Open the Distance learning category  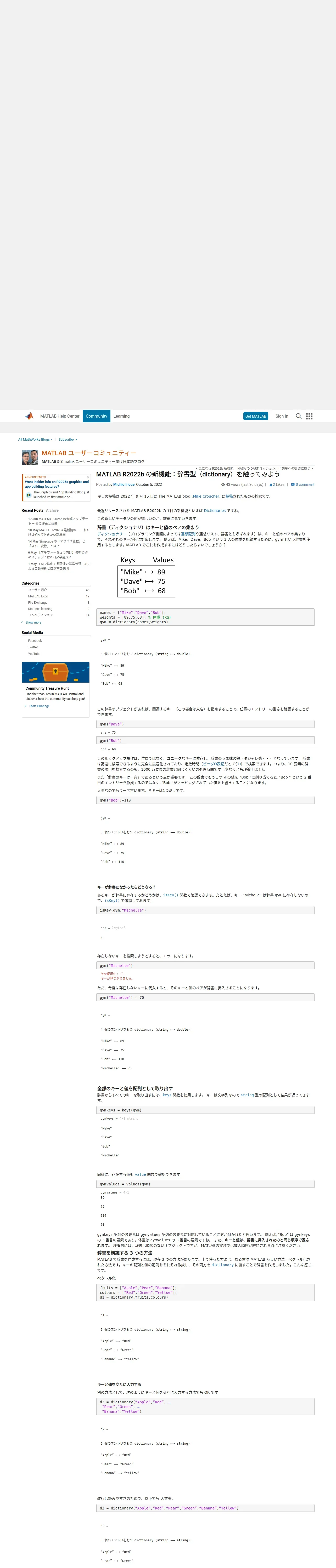(x=40, y=609)
